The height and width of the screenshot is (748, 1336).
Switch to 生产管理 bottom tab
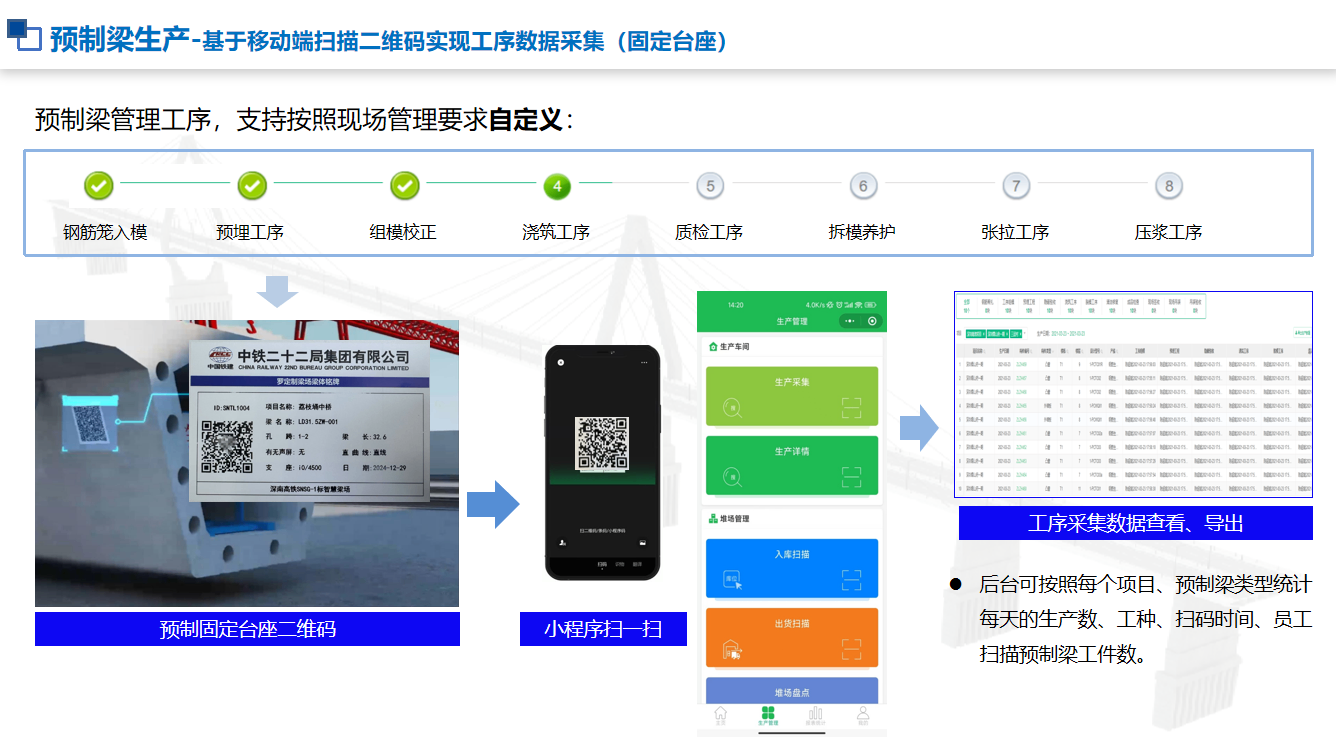(768, 715)
